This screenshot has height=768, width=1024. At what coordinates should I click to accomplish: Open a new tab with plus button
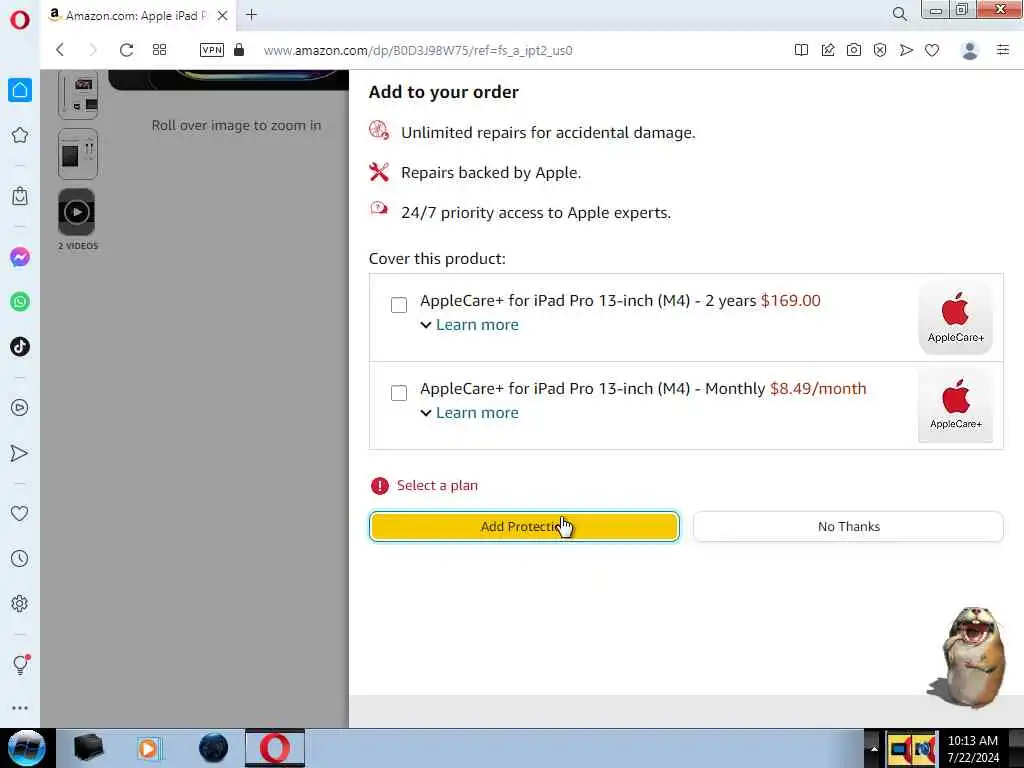(x=251, y=14)
